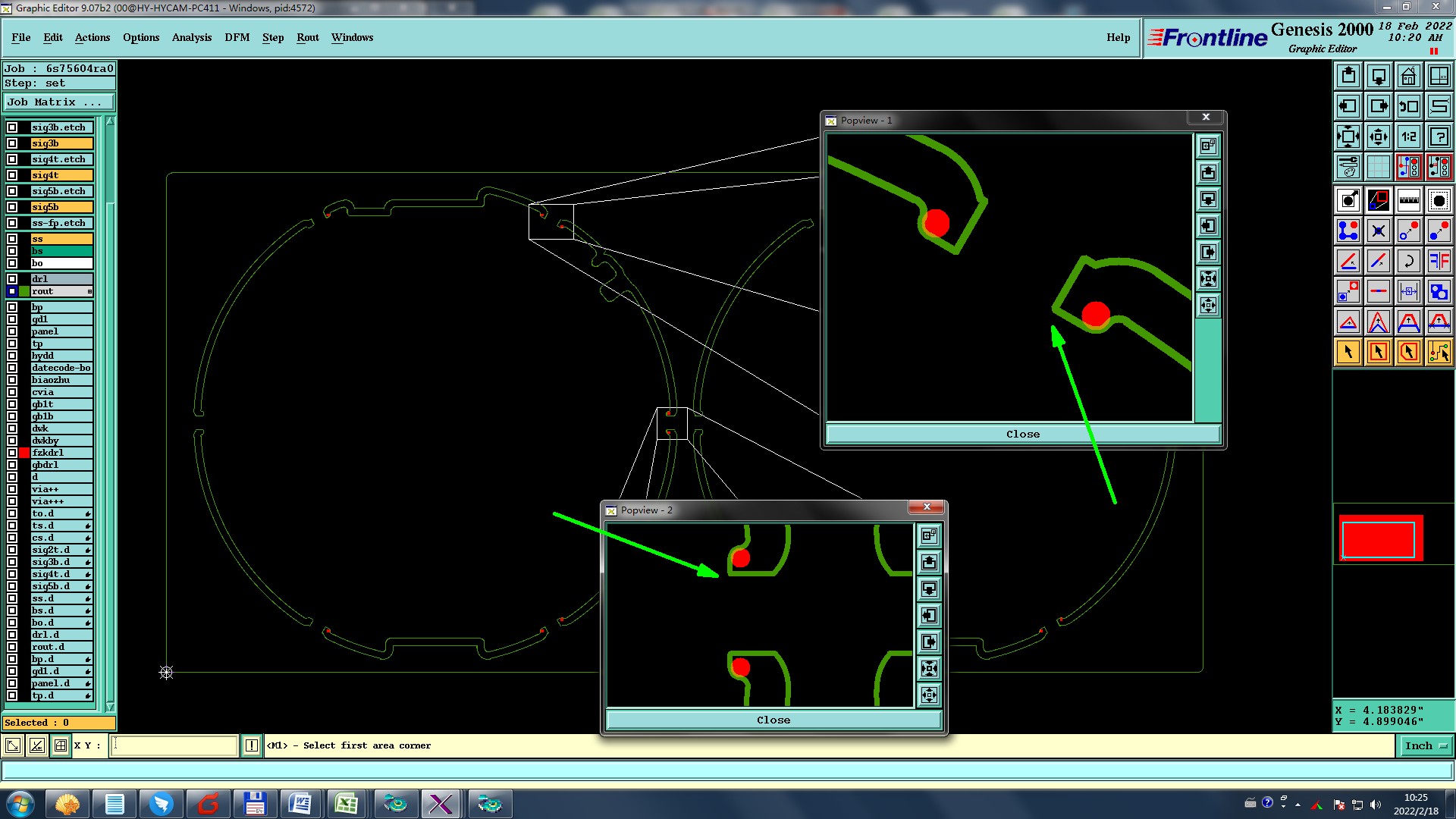Click the red color swatch of fzkdrl layer
Screen dimensions: 1456x819
click(x=24, y=453)
